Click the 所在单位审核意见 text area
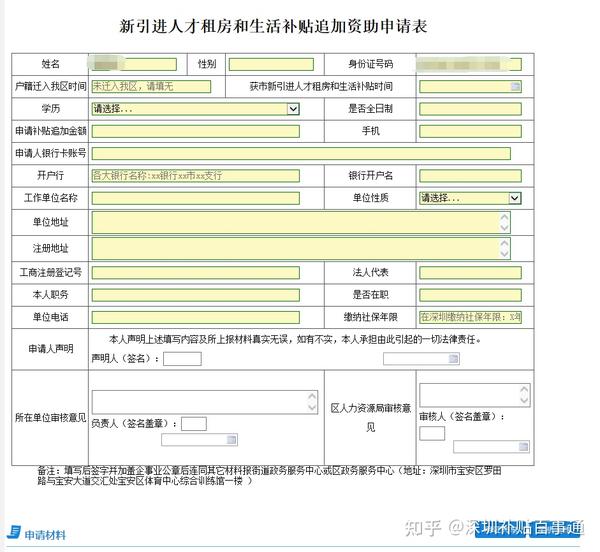This screenshot has width=600, height=552. tap(205, 402)
